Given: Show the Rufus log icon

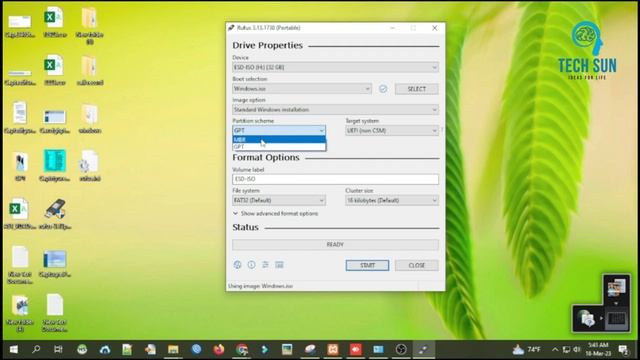Looking at the screenshot, I should point(279,265).
